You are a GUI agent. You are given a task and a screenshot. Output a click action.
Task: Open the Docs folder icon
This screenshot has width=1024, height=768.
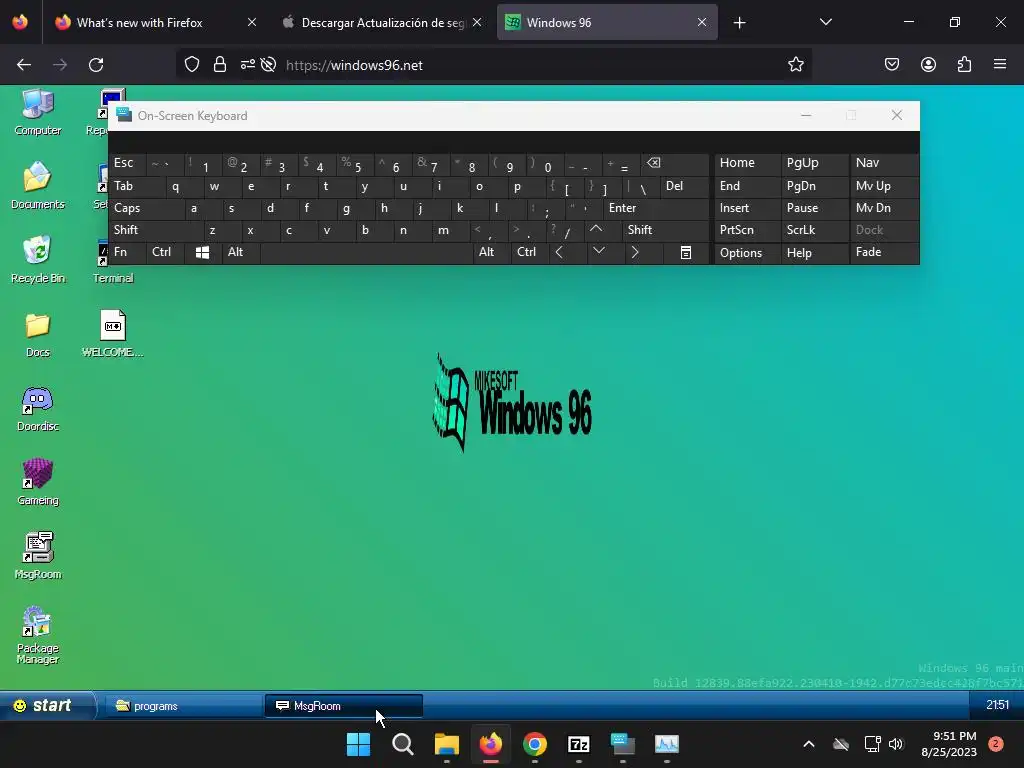point(38,334)
